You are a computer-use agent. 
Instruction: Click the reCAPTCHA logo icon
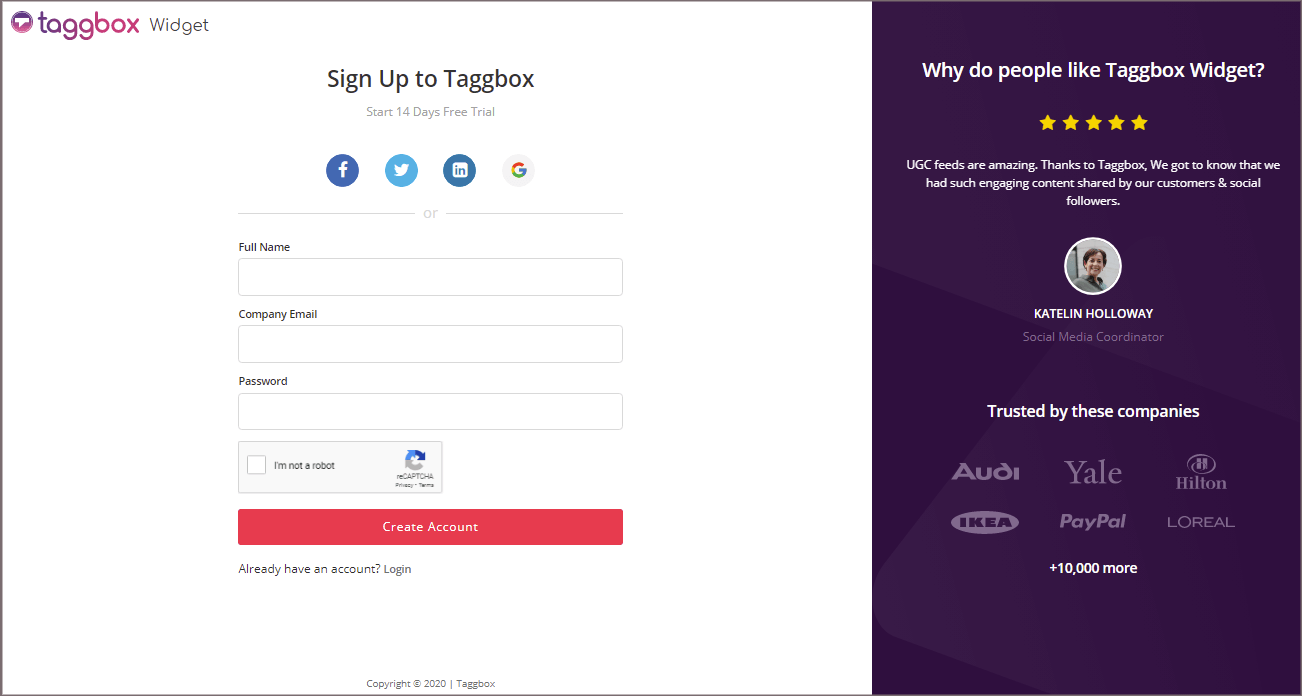tap(415, 460)
